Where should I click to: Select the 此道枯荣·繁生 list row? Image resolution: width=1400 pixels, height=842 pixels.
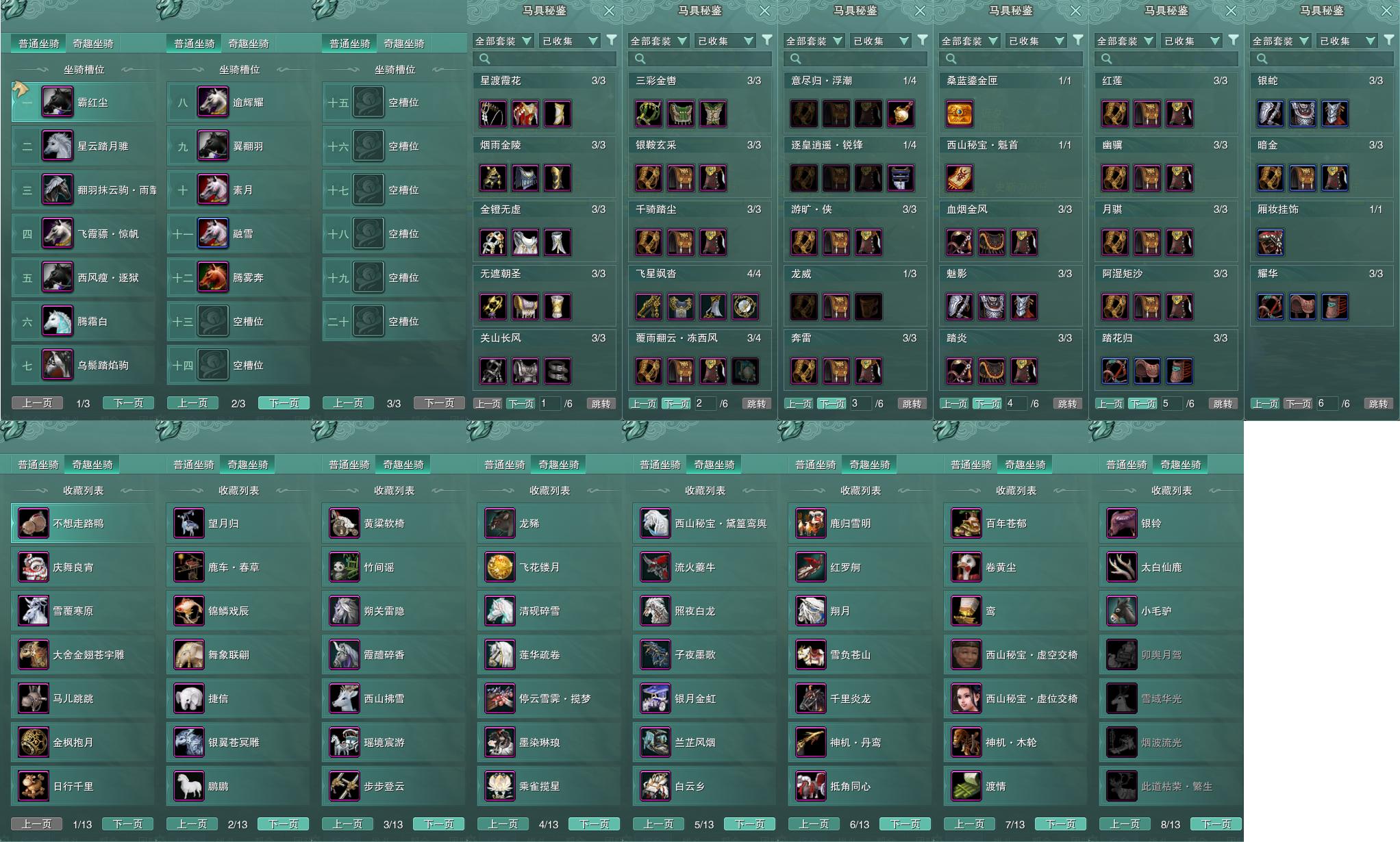[x=1171, y=786]
